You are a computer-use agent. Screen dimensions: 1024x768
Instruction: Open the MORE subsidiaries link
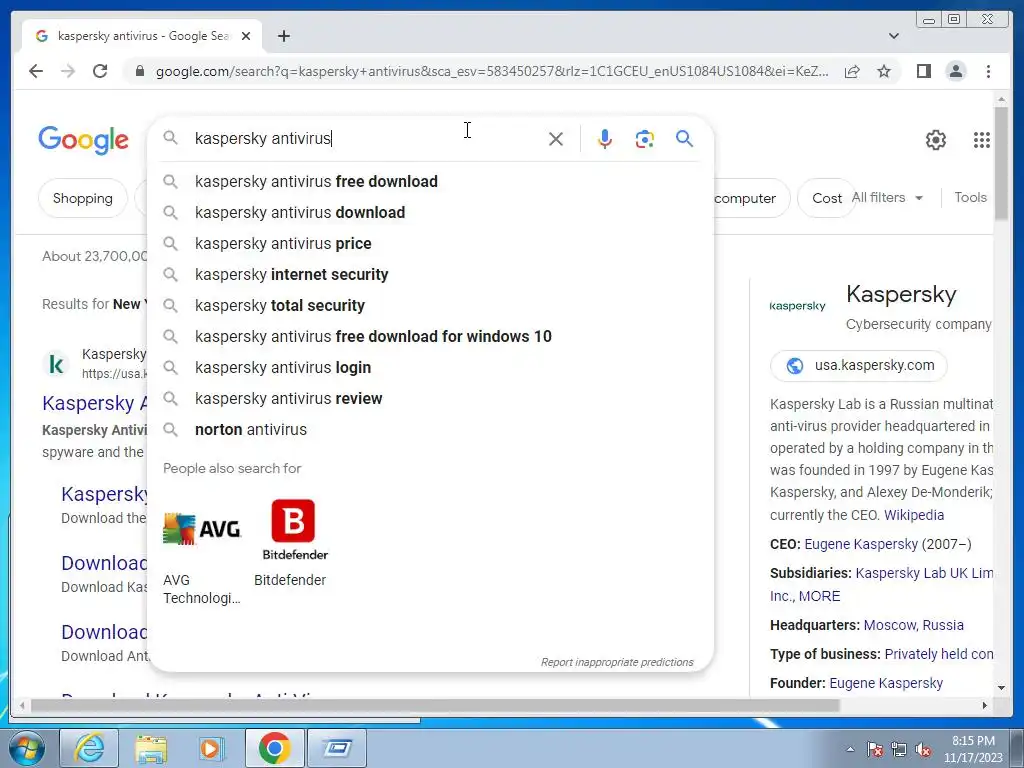pyautogui.click(x=820, y=596)
